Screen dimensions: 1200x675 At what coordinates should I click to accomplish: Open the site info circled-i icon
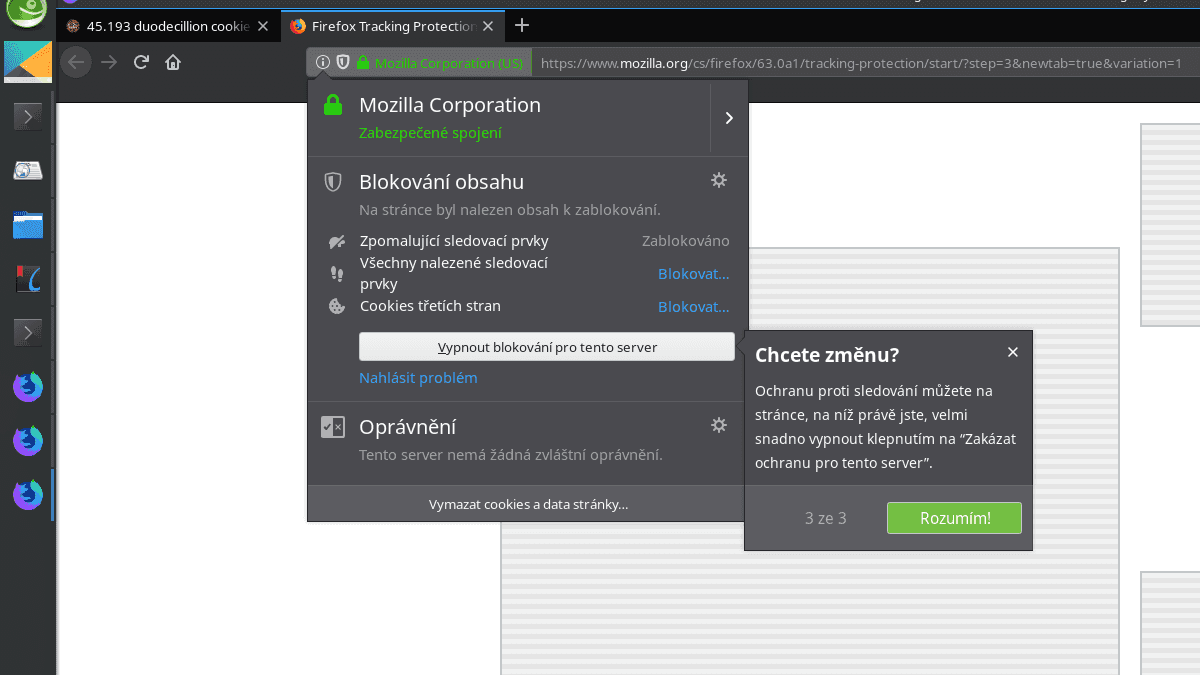pos(322,62)
